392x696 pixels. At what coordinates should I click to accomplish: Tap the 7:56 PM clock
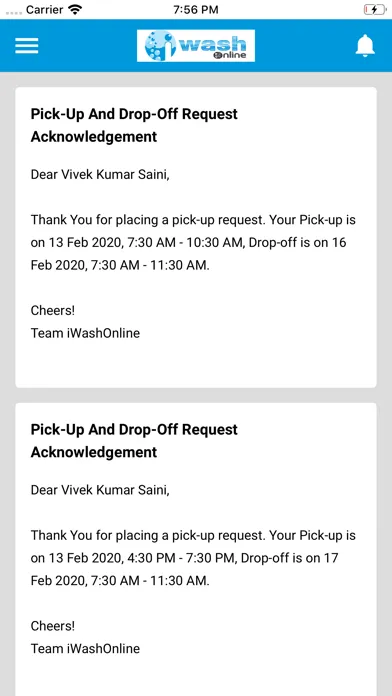click(x=196, y=10)
